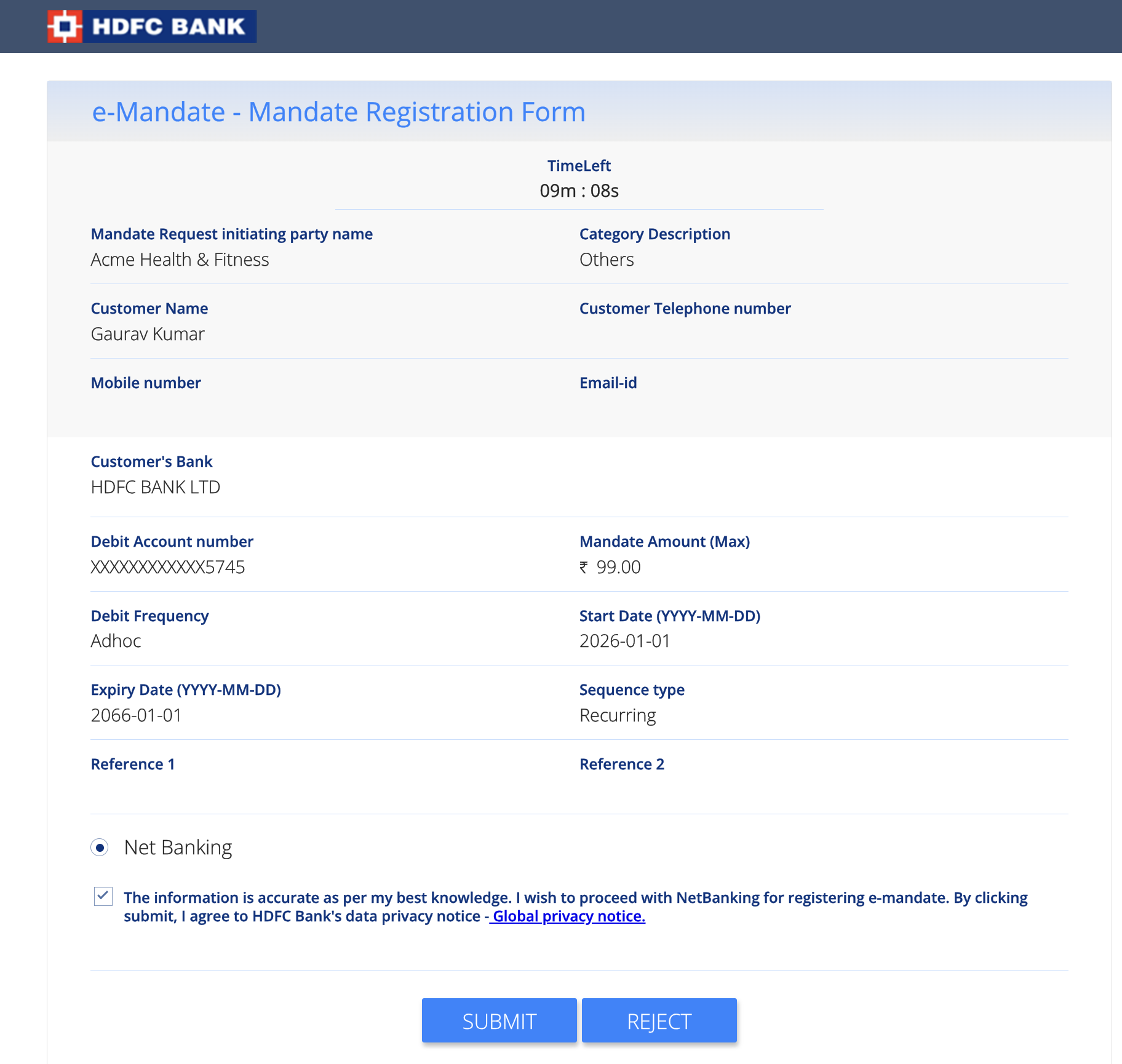Viewport: 1122px width, 1064px height.
Task: Select the Mandate Amount value
Action: click(x=609, y=567)
